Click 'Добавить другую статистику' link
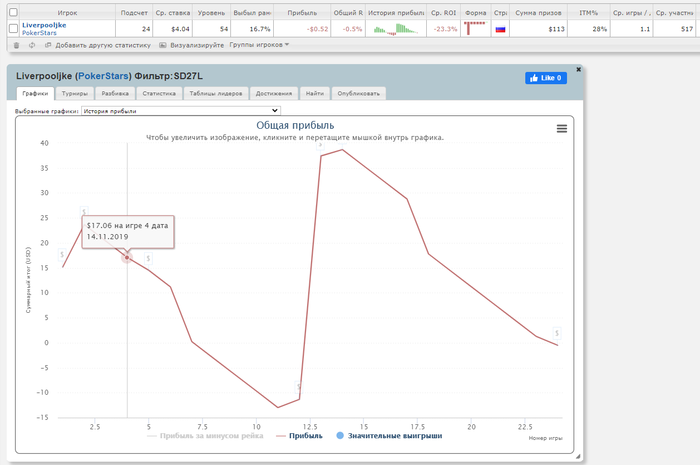Viewport: 700px width, 465px height. [x=103, y=45]
